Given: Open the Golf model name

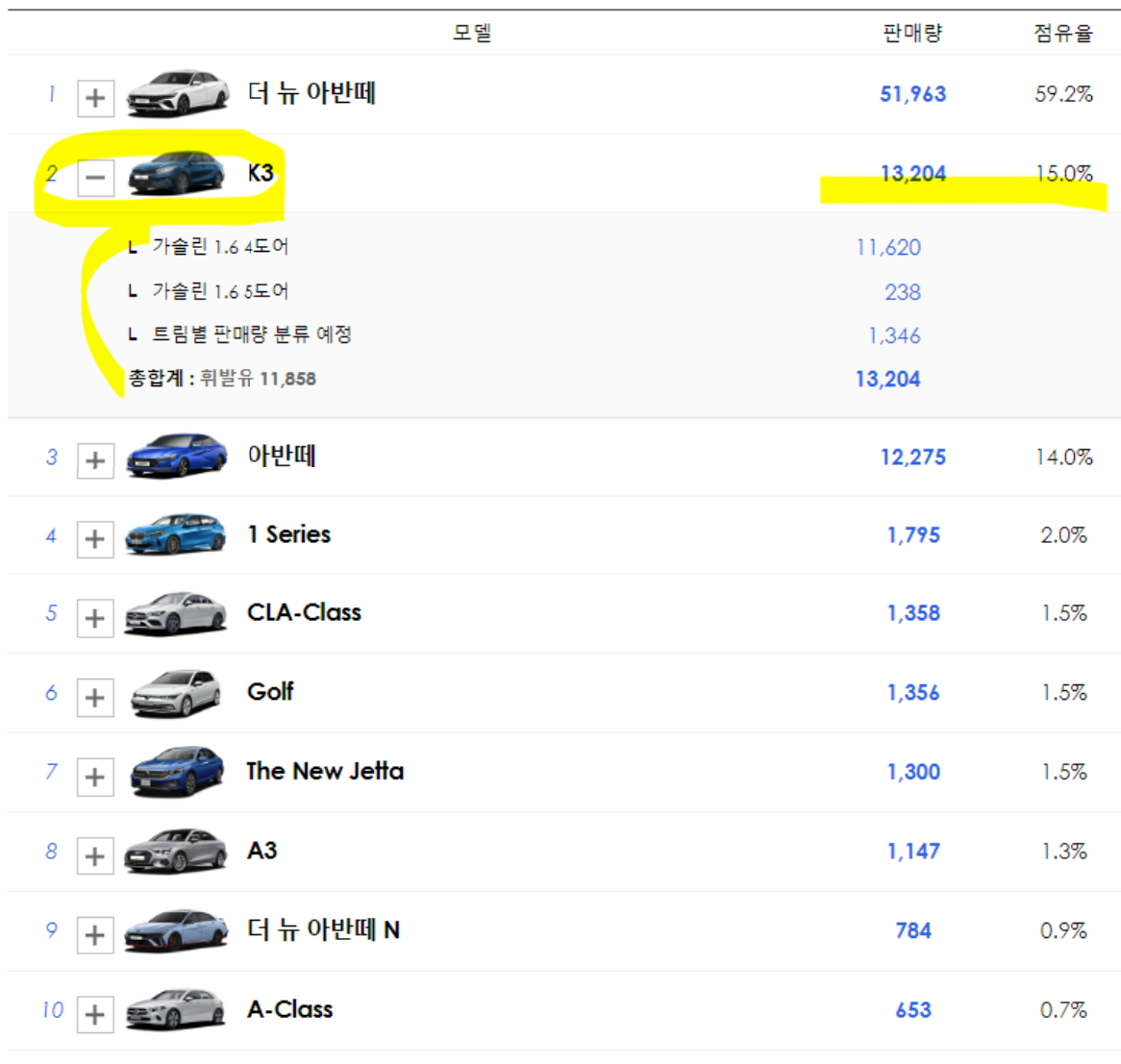Looking at the screenshot, I should click(270, 692).
